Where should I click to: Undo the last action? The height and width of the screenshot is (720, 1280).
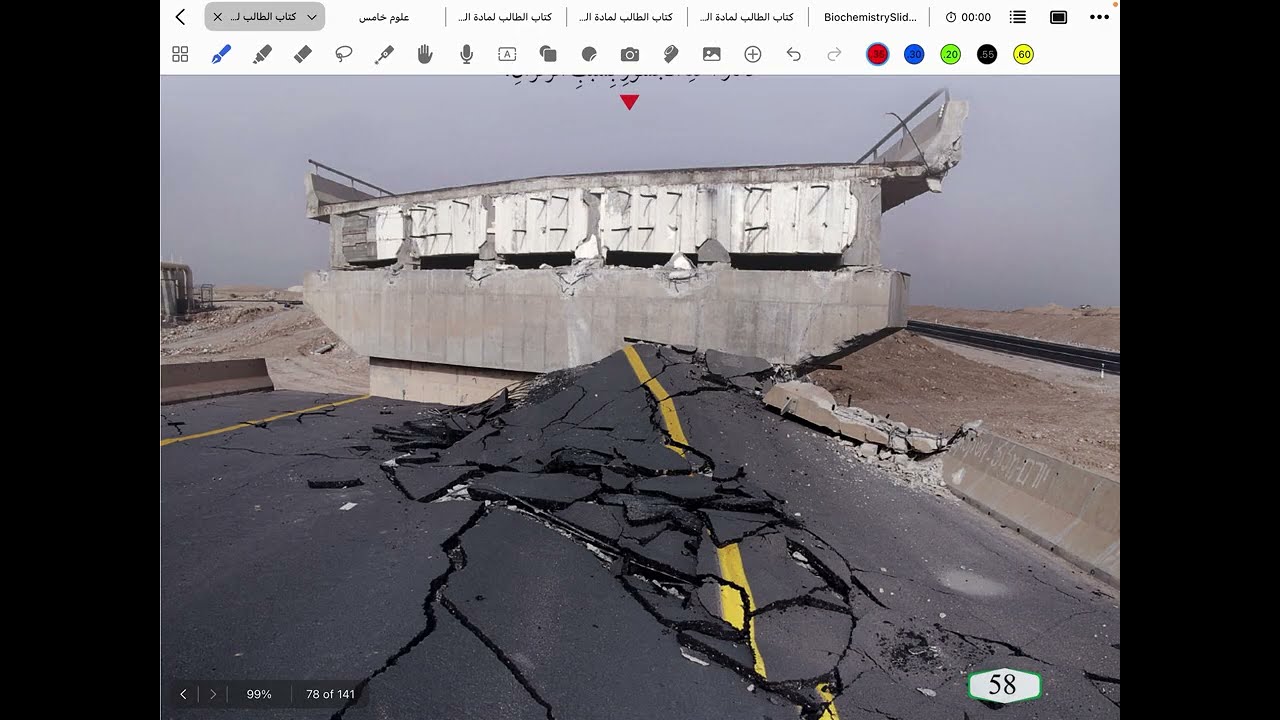coord(794,54)
